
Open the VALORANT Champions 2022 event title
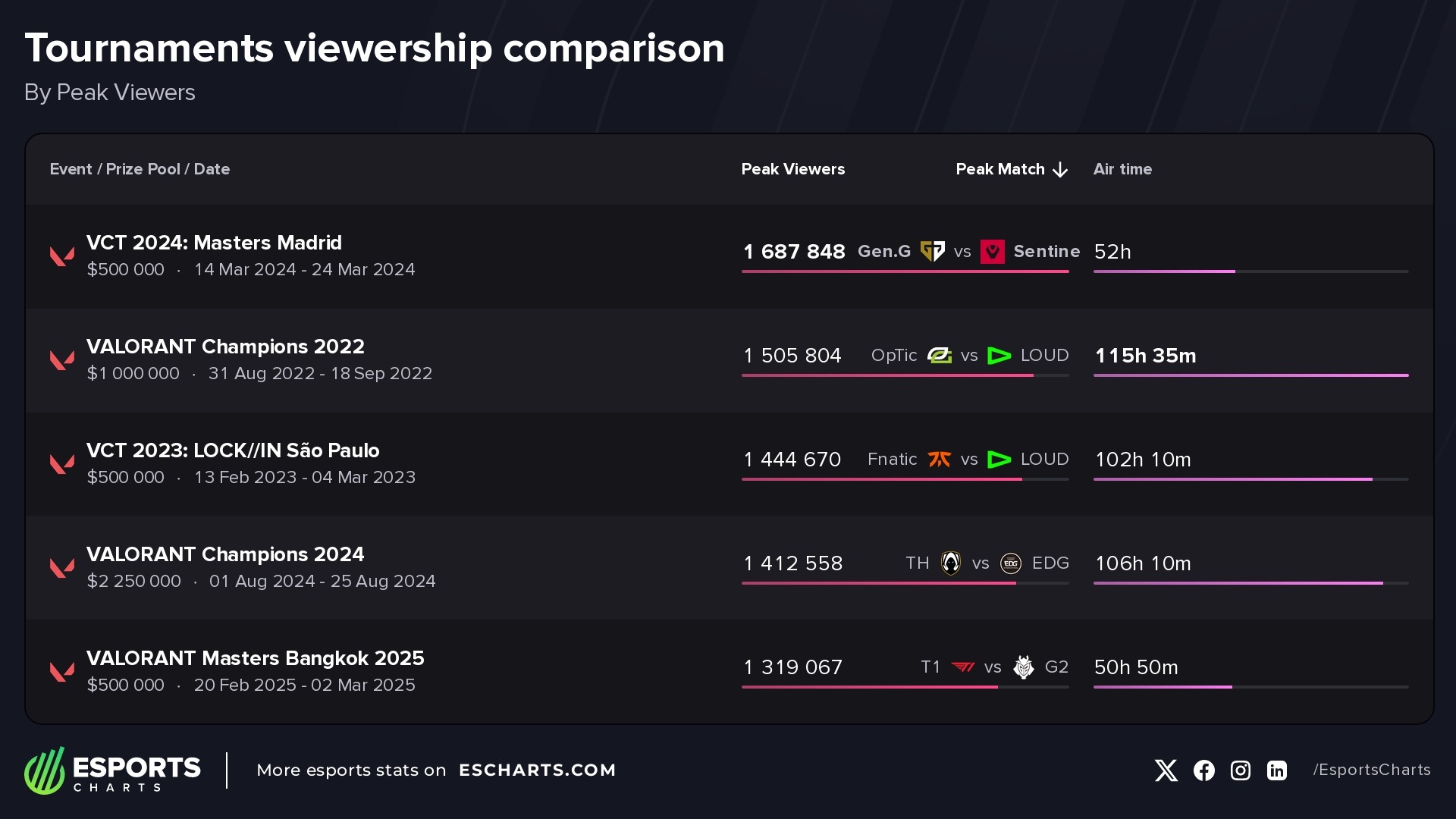(x=225, y=347)
